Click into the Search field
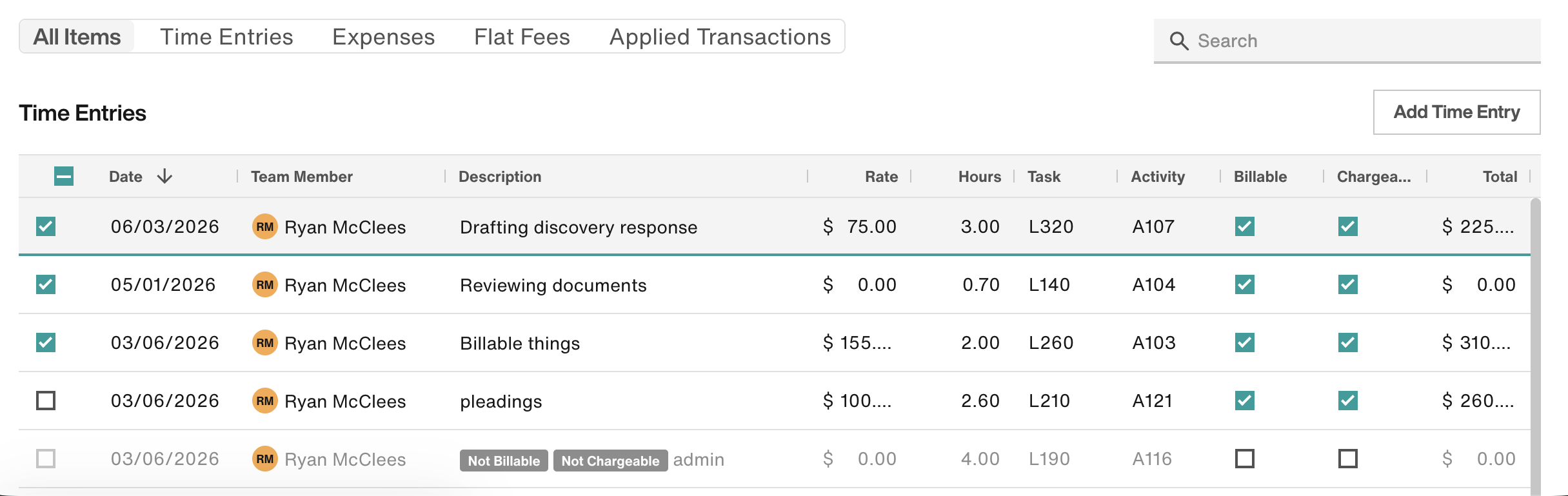 coord(1347,41)
